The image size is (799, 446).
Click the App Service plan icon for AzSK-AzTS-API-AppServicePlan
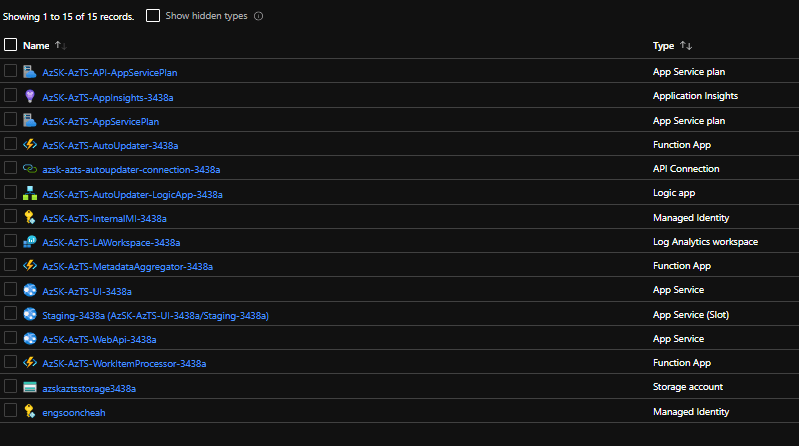[30, 71]
